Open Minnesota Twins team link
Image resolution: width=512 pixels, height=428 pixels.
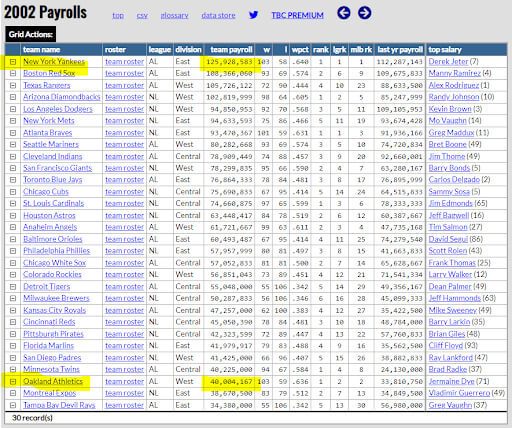pyautogui.click(x=51, y=369)
